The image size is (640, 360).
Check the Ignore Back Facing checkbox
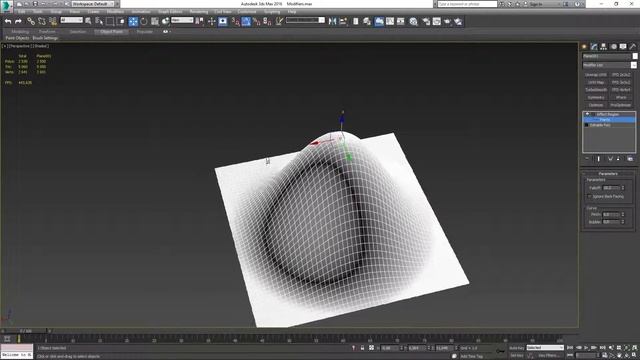point(589,196)
